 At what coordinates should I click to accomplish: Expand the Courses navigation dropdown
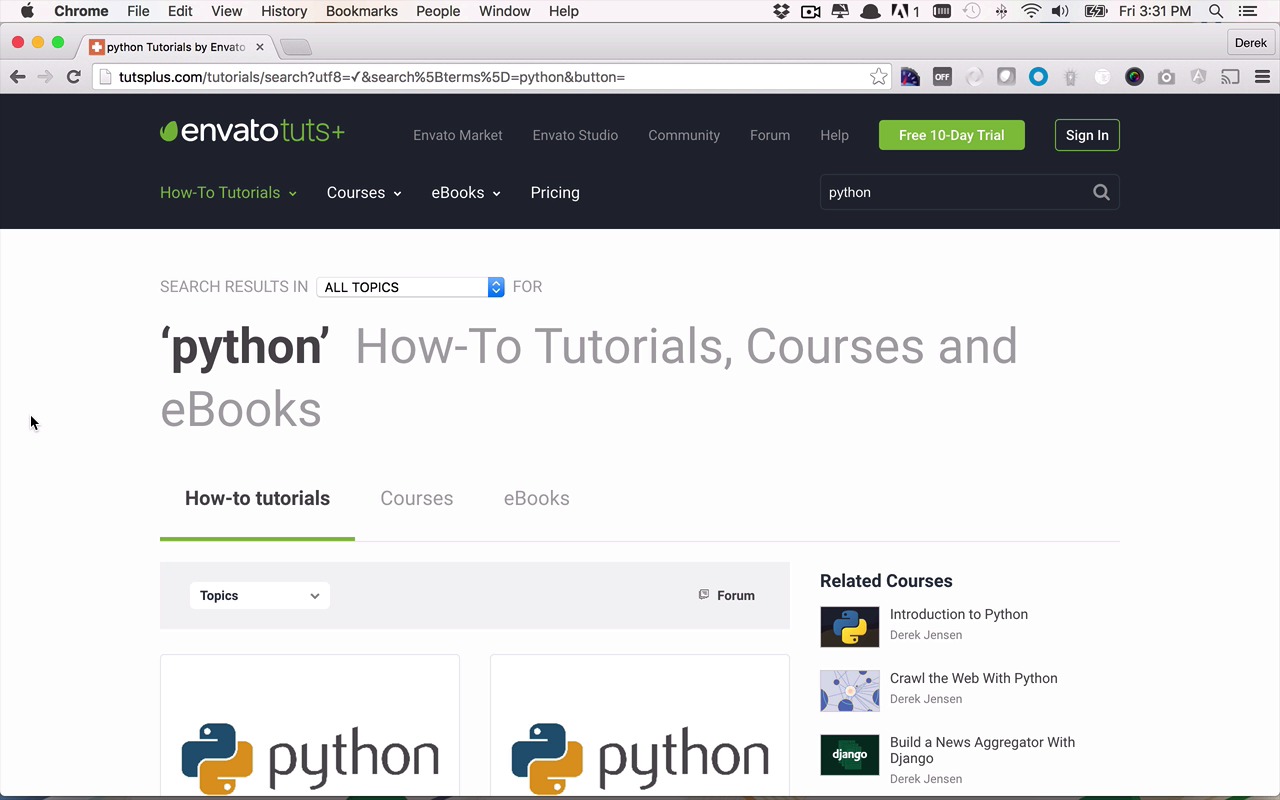coord(364,193)
